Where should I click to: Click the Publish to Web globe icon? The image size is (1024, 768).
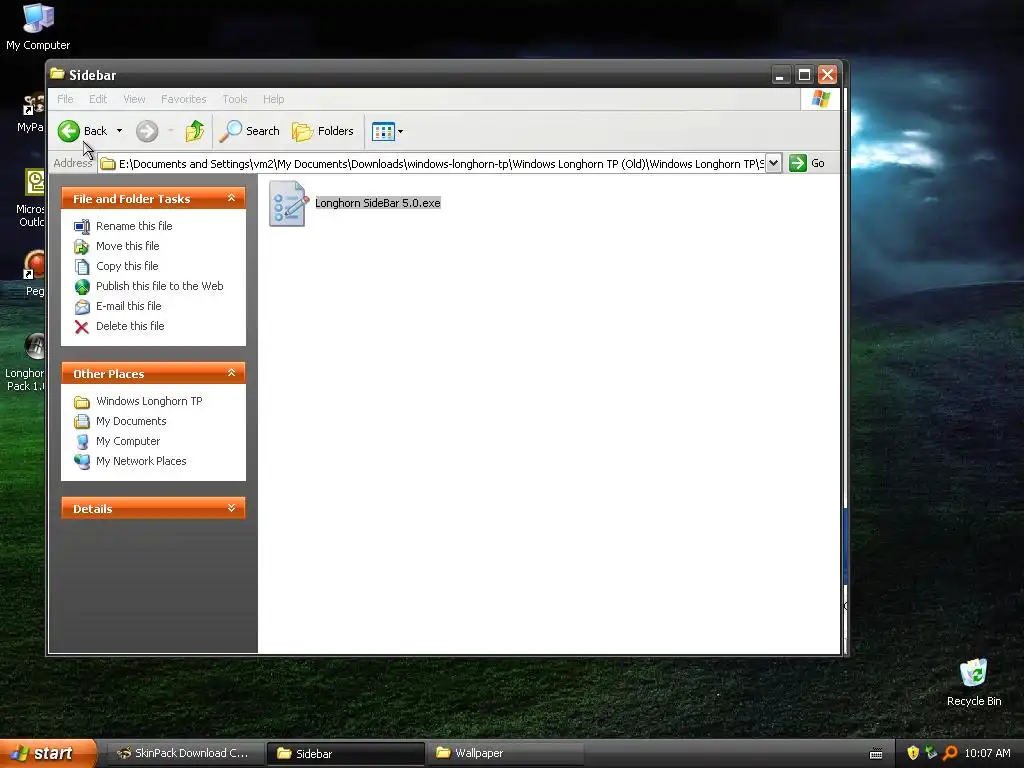(x=82, y=287)
